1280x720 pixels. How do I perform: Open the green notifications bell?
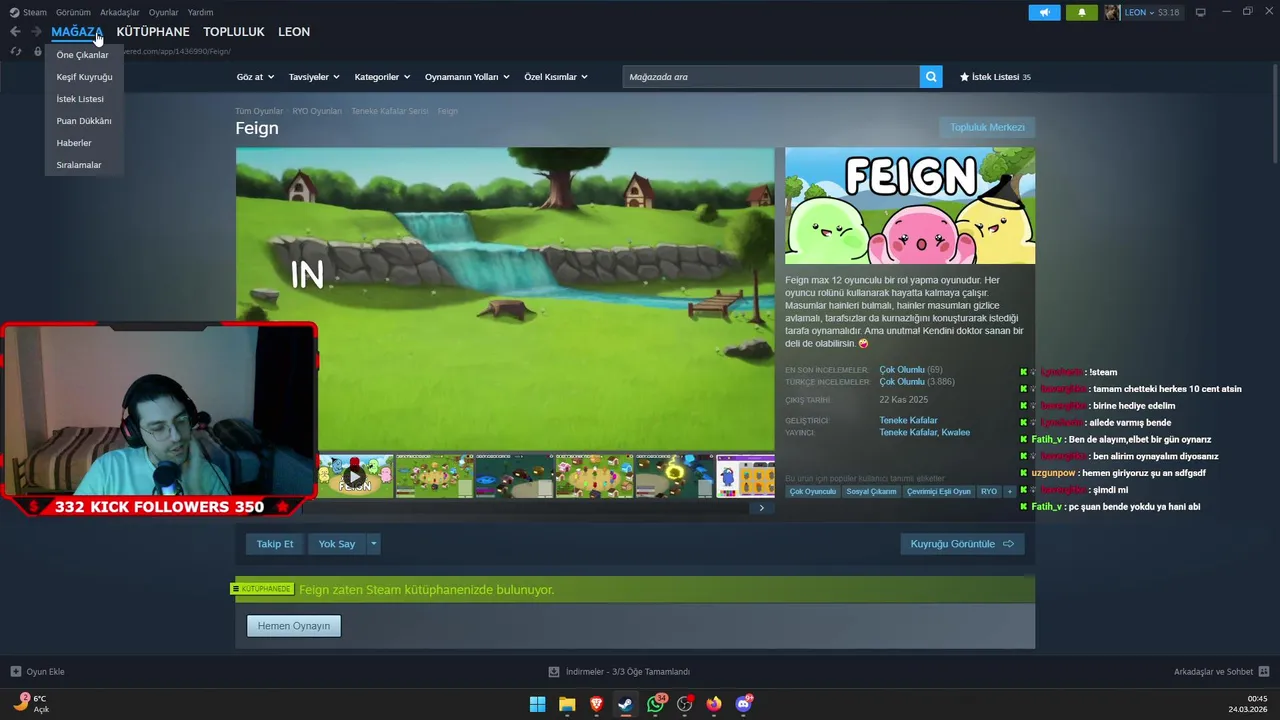coord(1081,13)
